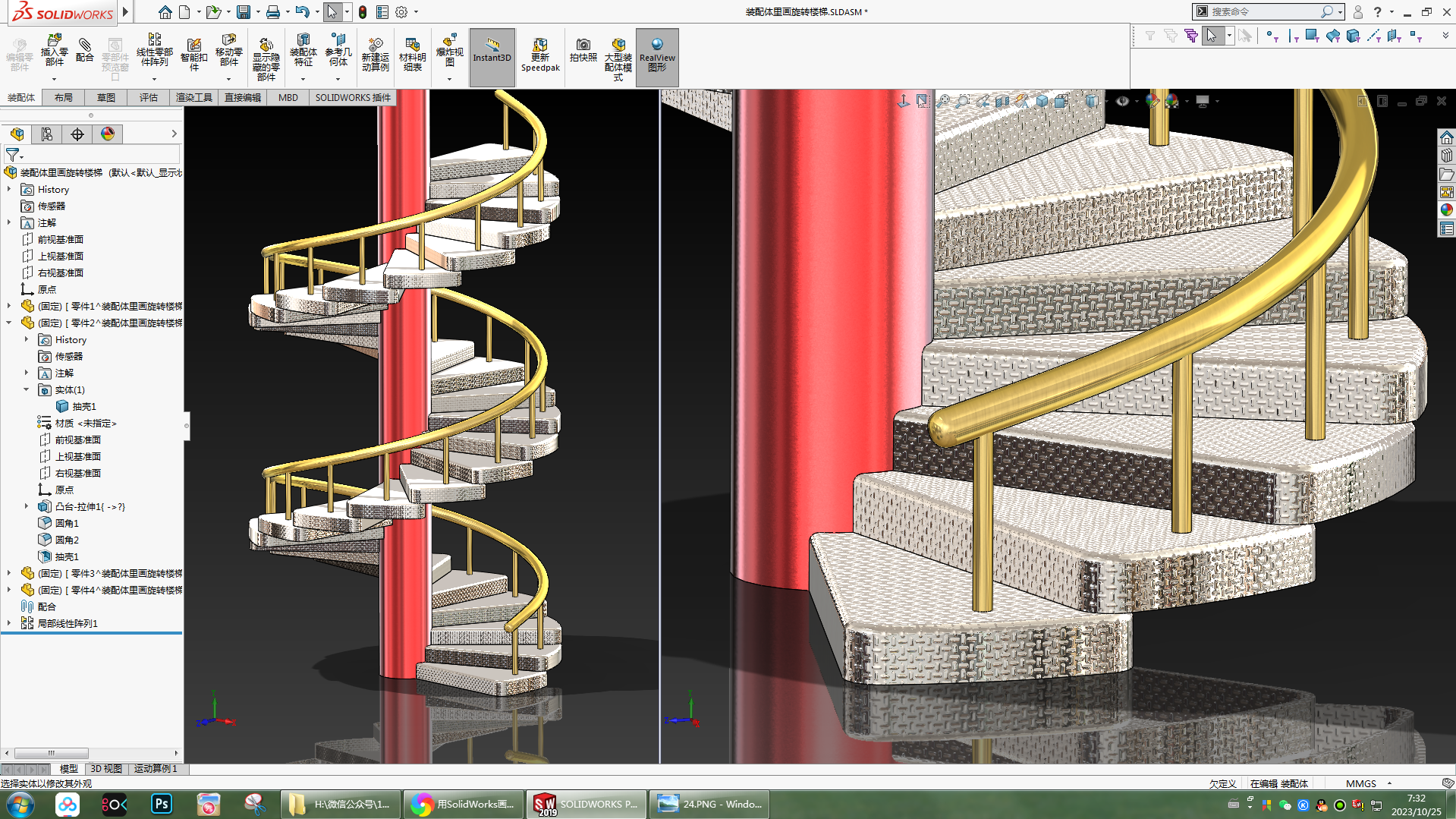Click the Move Component (移动零部件) tool
The width and height of the screenshot is (1456, 819).
[x=228, y=51]
